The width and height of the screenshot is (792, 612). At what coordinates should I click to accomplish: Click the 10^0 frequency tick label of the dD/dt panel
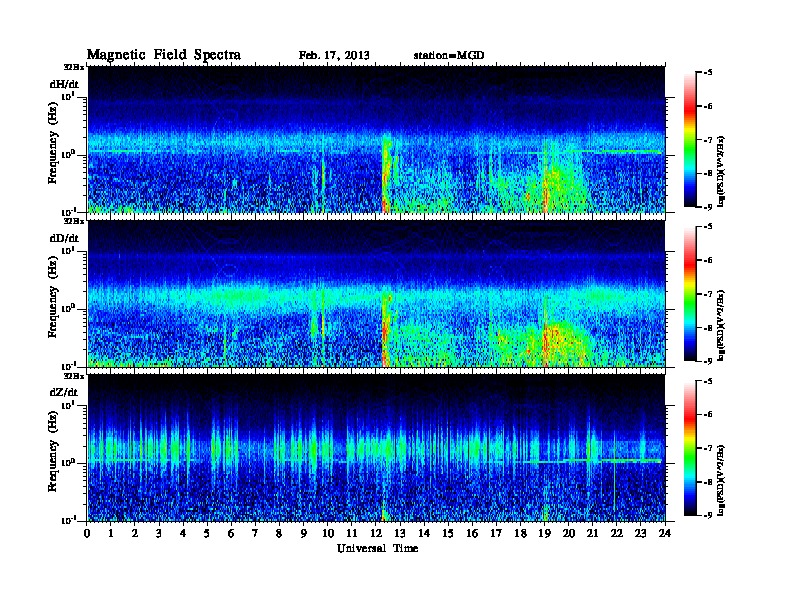[68, 308]
